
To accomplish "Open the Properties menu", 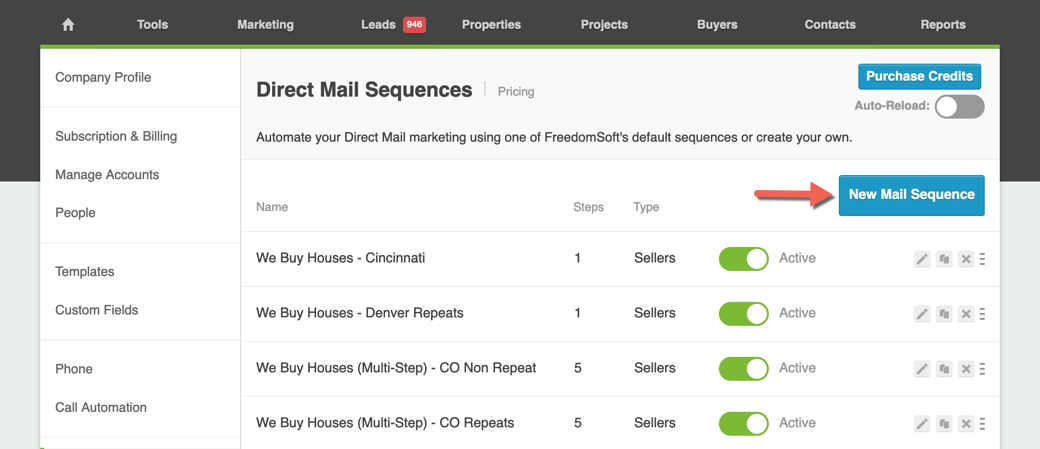I will pos(491,25).
